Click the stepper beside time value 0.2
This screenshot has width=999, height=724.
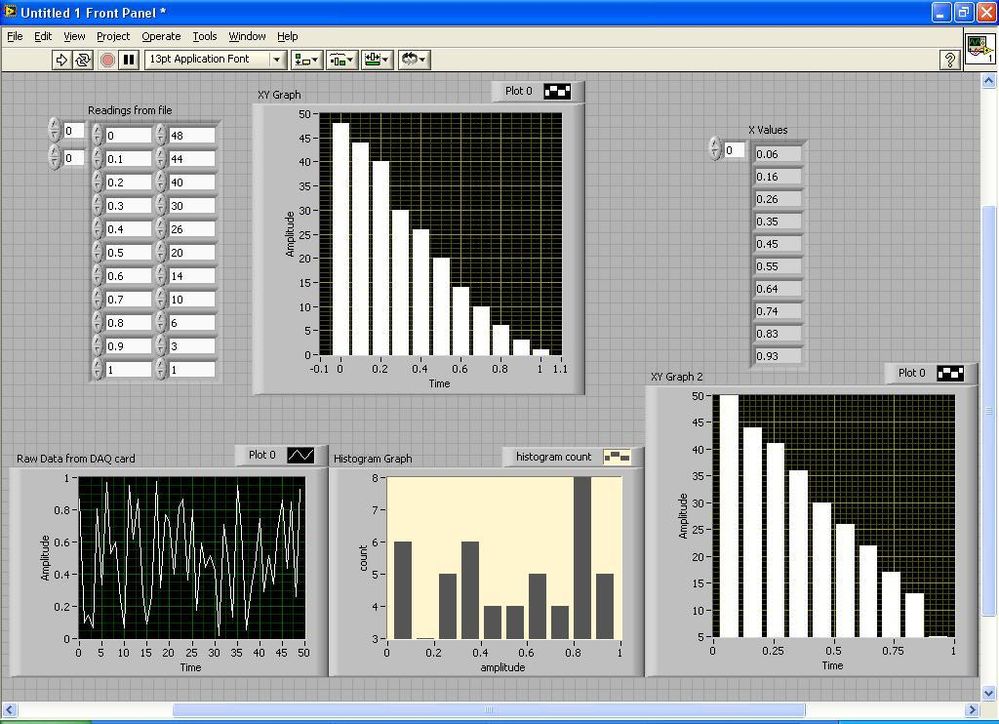(x=97, y=182)
